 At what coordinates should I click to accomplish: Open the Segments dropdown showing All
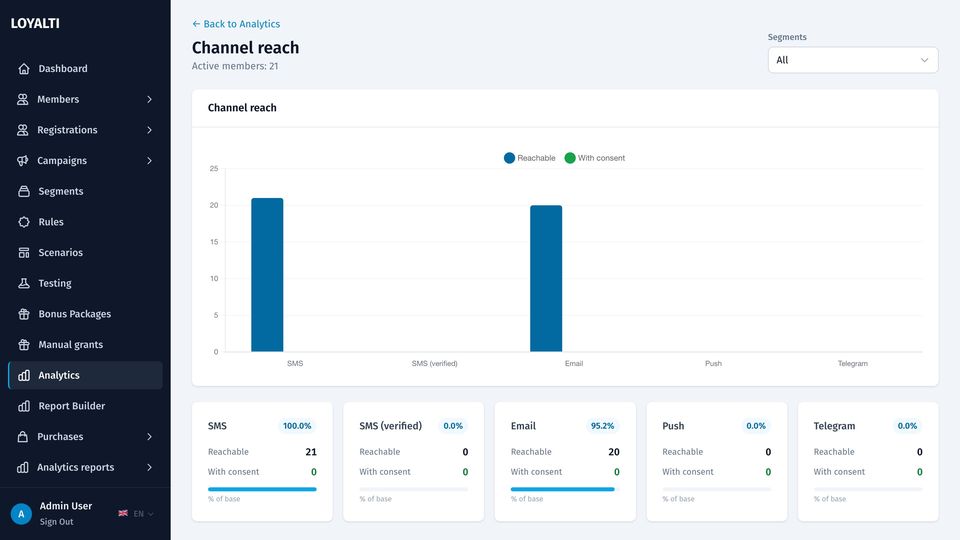pyautogui.click(x=853, y=60)
